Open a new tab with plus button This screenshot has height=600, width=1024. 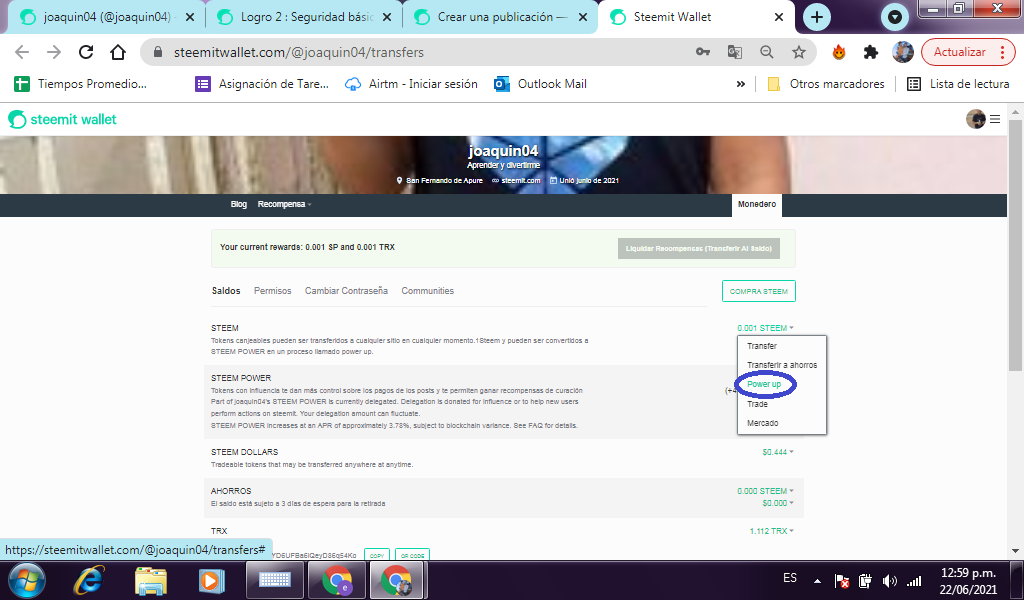[816, 17]
